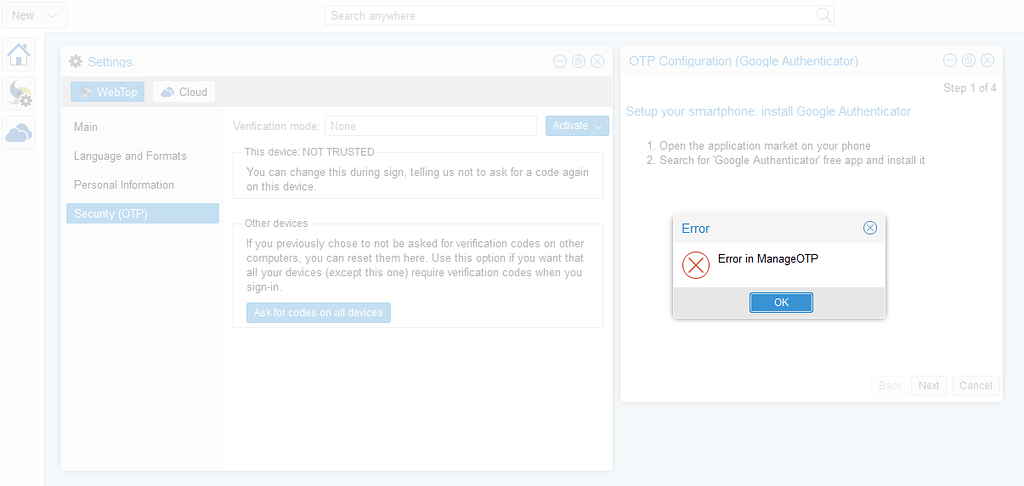
Task: Click the Cloud icon in the left sidebar
Action: click(x=19, y=132)
